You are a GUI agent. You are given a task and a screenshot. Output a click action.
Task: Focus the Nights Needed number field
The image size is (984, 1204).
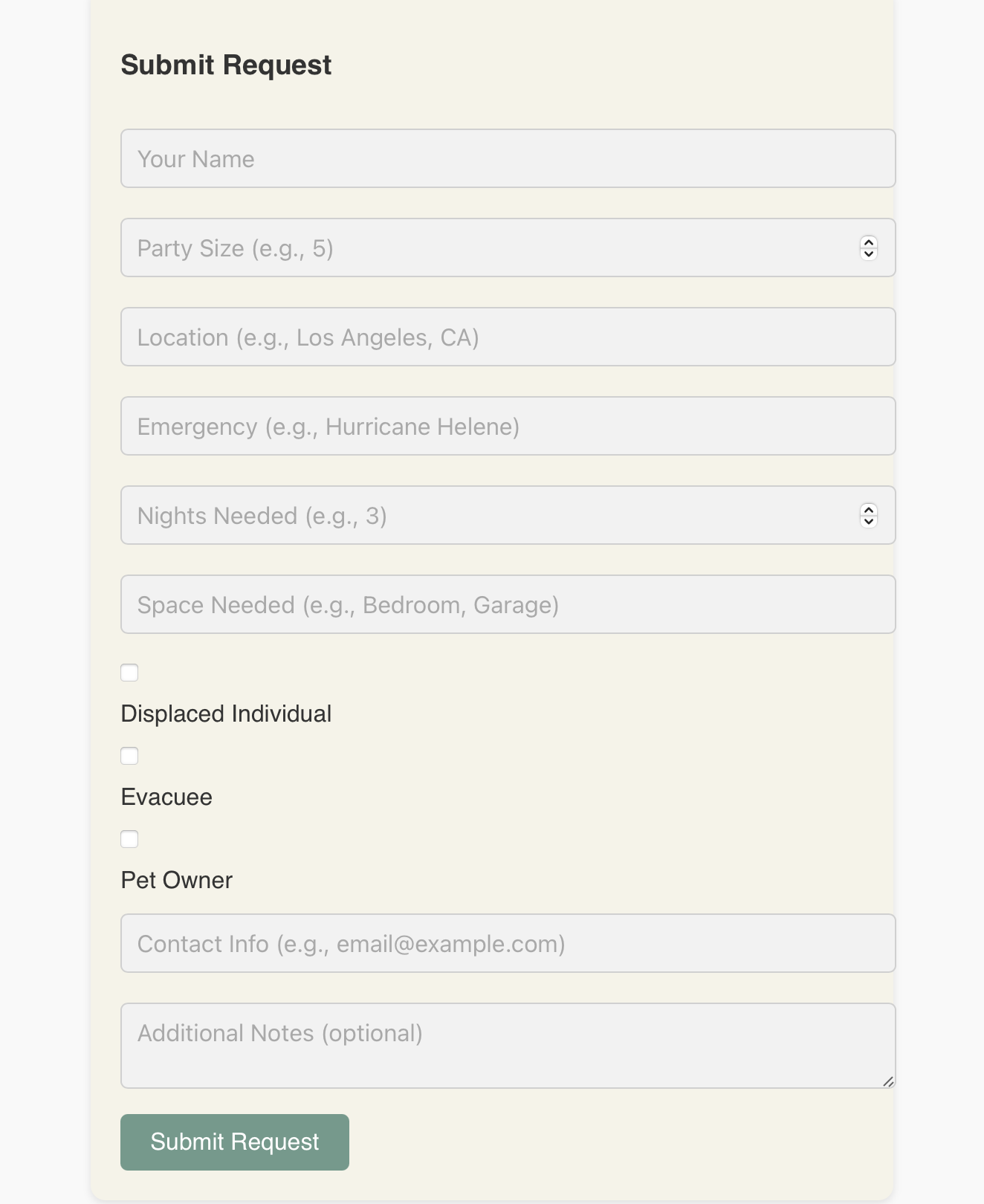tap(483, 515)
